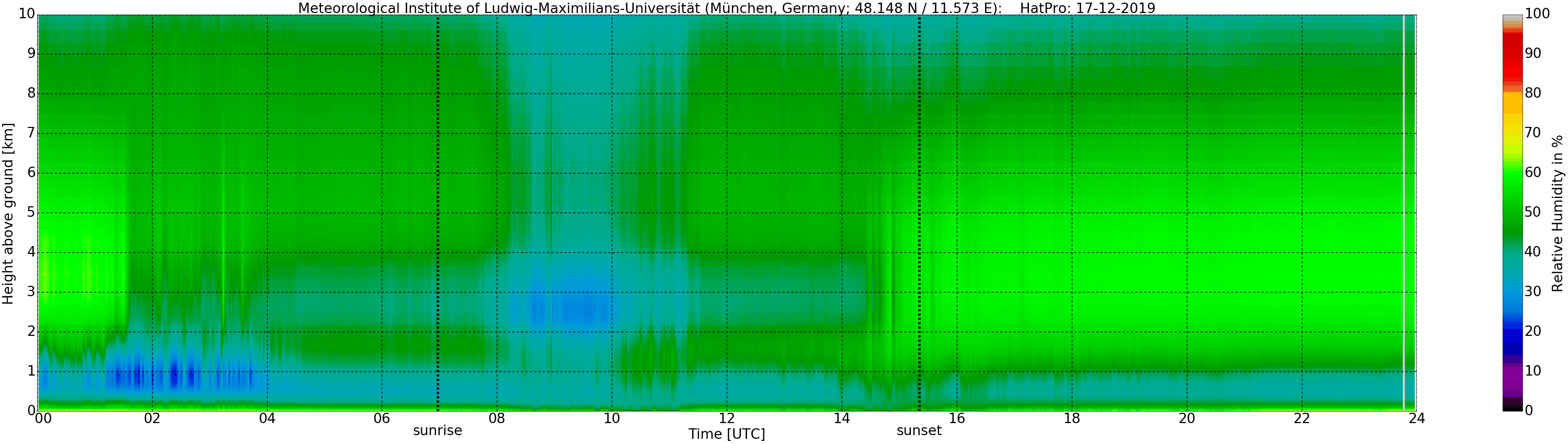Viewport: 1568px width, 444px height.
Task: Click the "Height above ground [km]" axis label
Action: tap(8, 214)
